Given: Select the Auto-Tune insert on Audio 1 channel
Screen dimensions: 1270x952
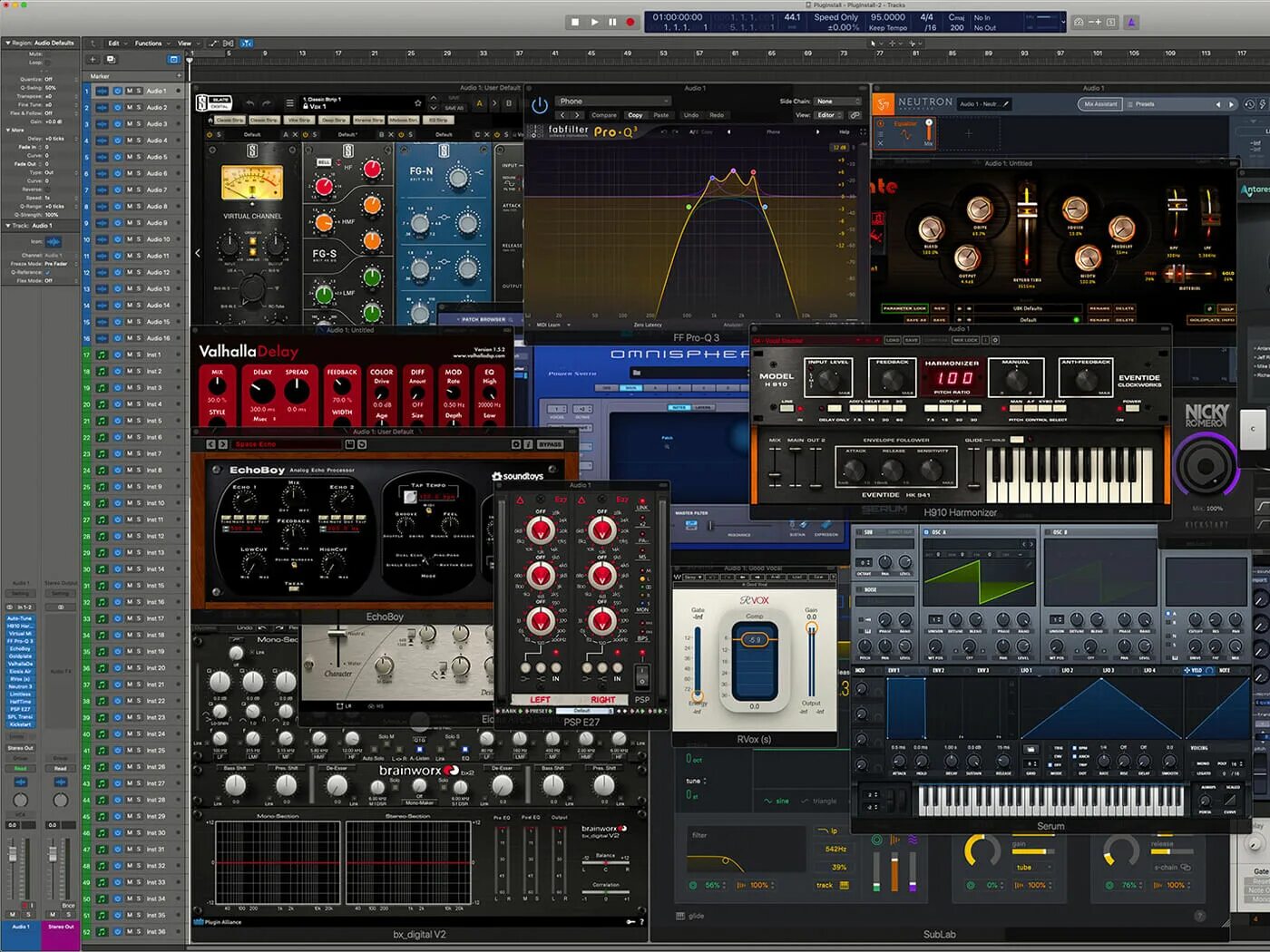Looking at the screenshot, I should click(20, 618).
